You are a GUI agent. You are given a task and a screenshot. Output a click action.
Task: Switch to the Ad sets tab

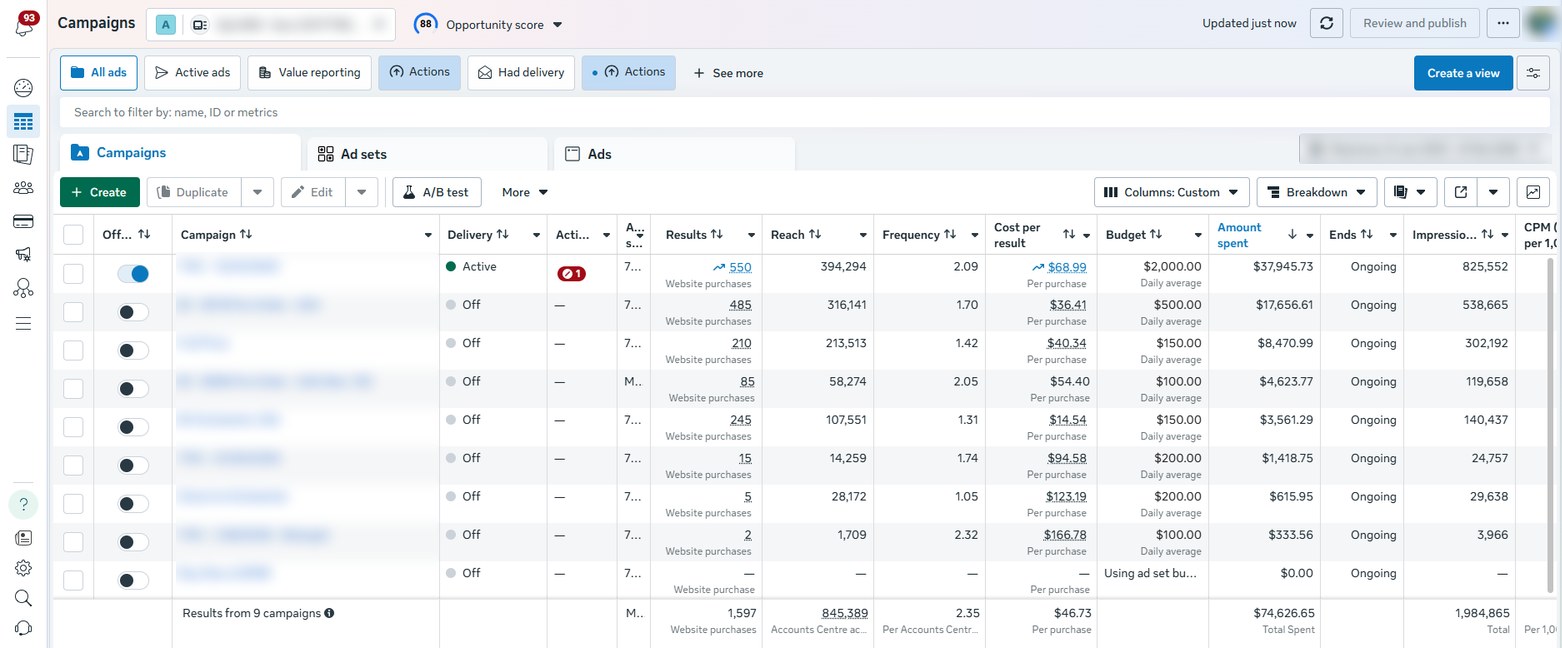pos(428,154)
